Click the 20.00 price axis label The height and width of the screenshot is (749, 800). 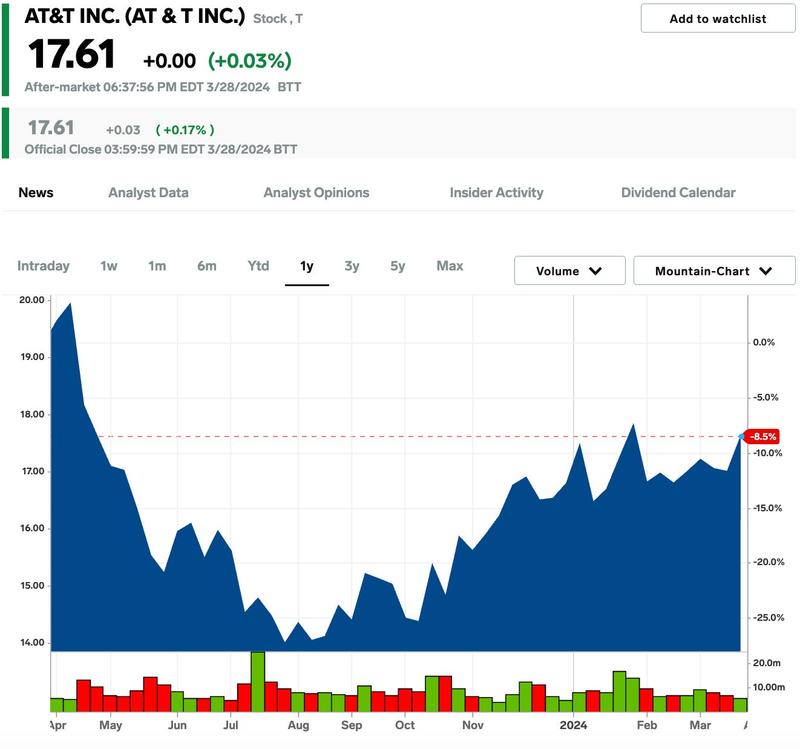coord(32,300)
